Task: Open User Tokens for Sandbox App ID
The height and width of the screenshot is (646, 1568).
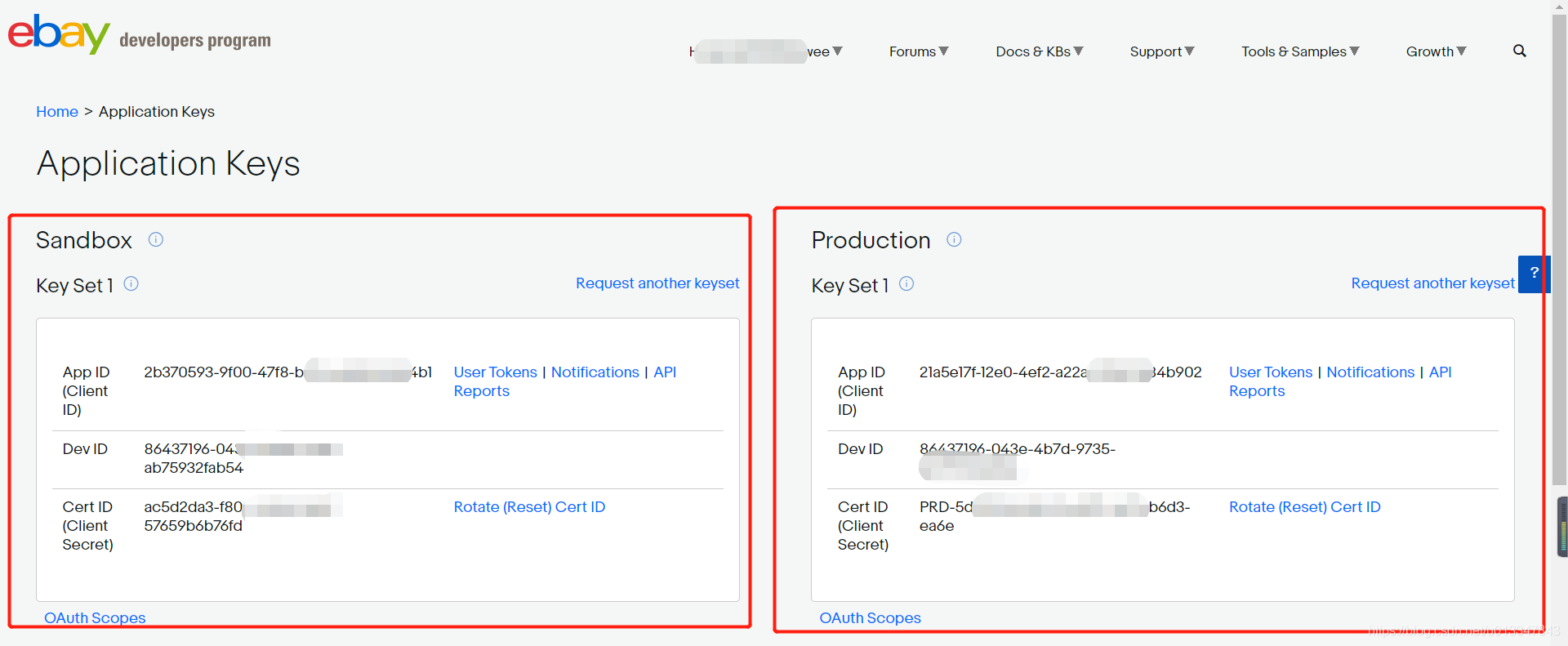Action: click(495, 372)
